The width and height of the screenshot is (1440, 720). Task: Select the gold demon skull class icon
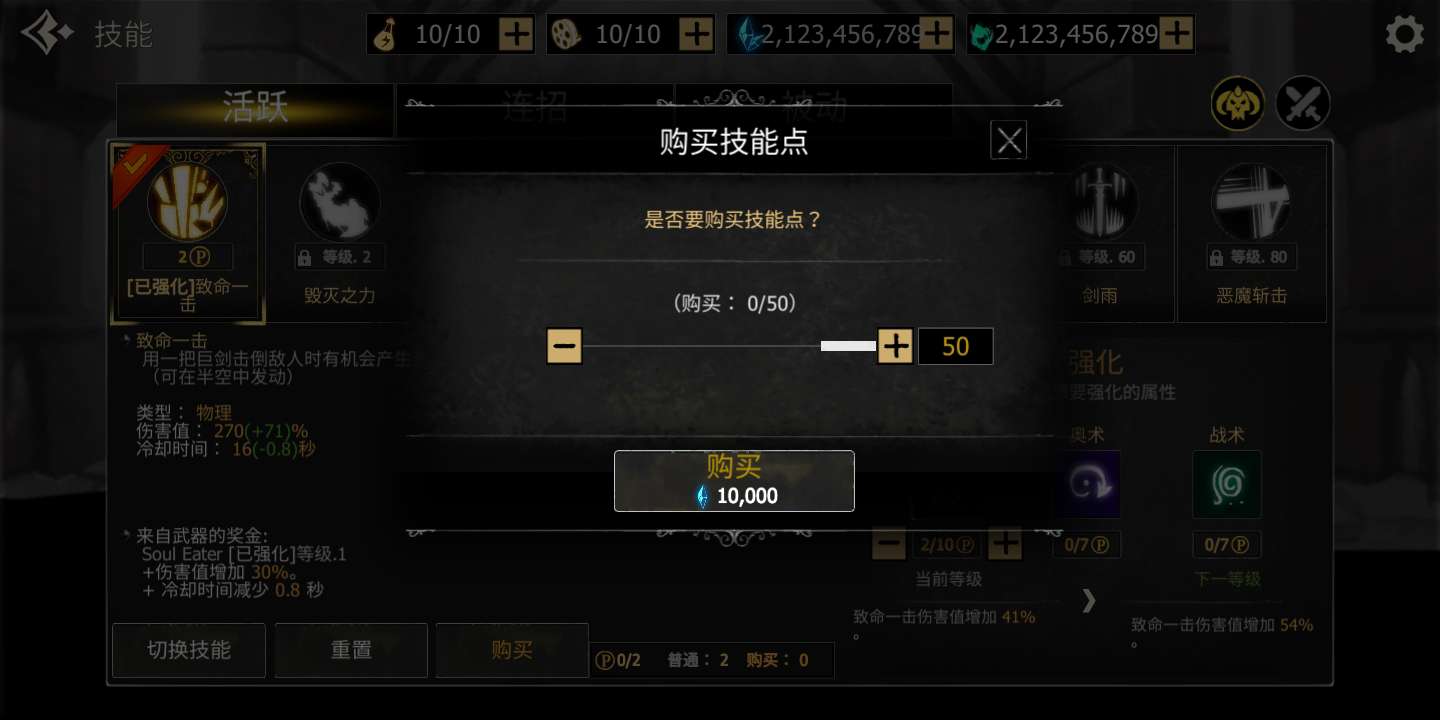[x=1238, y=103]
